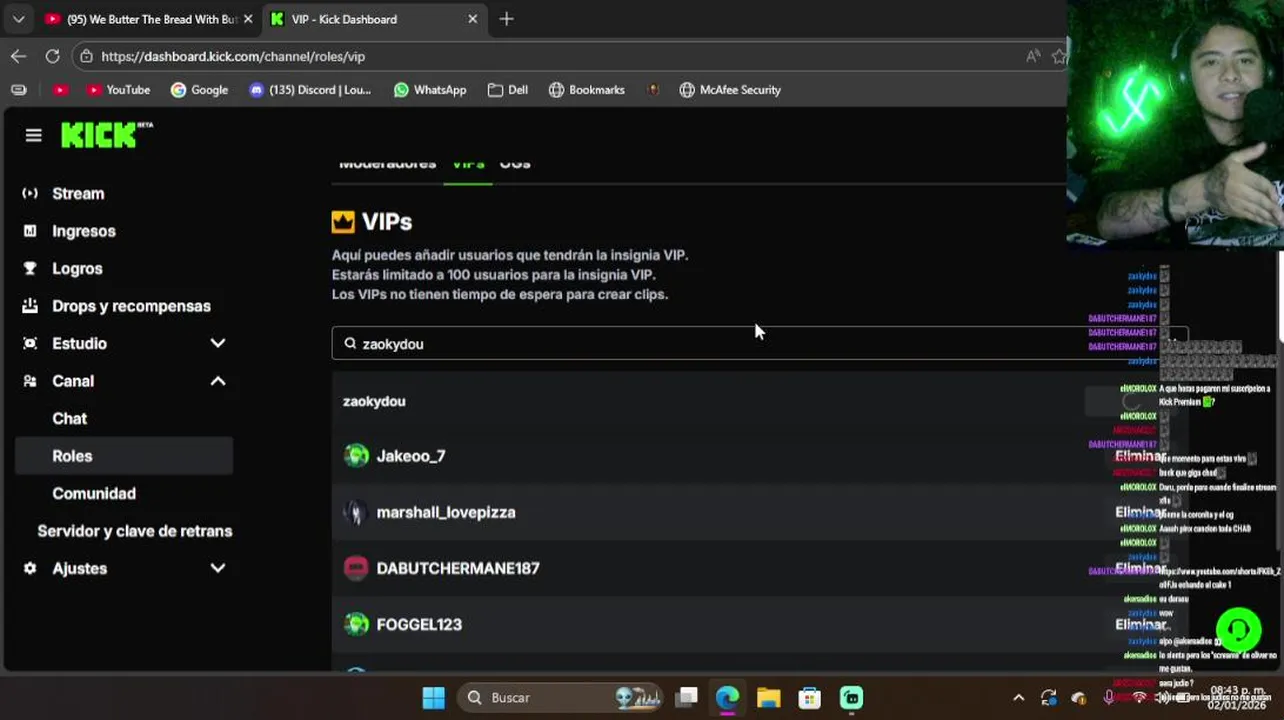The image size is (1284, 720).
Task: Open the unlabeled YouTube favicon bookmark
Action: pos(60,90)
